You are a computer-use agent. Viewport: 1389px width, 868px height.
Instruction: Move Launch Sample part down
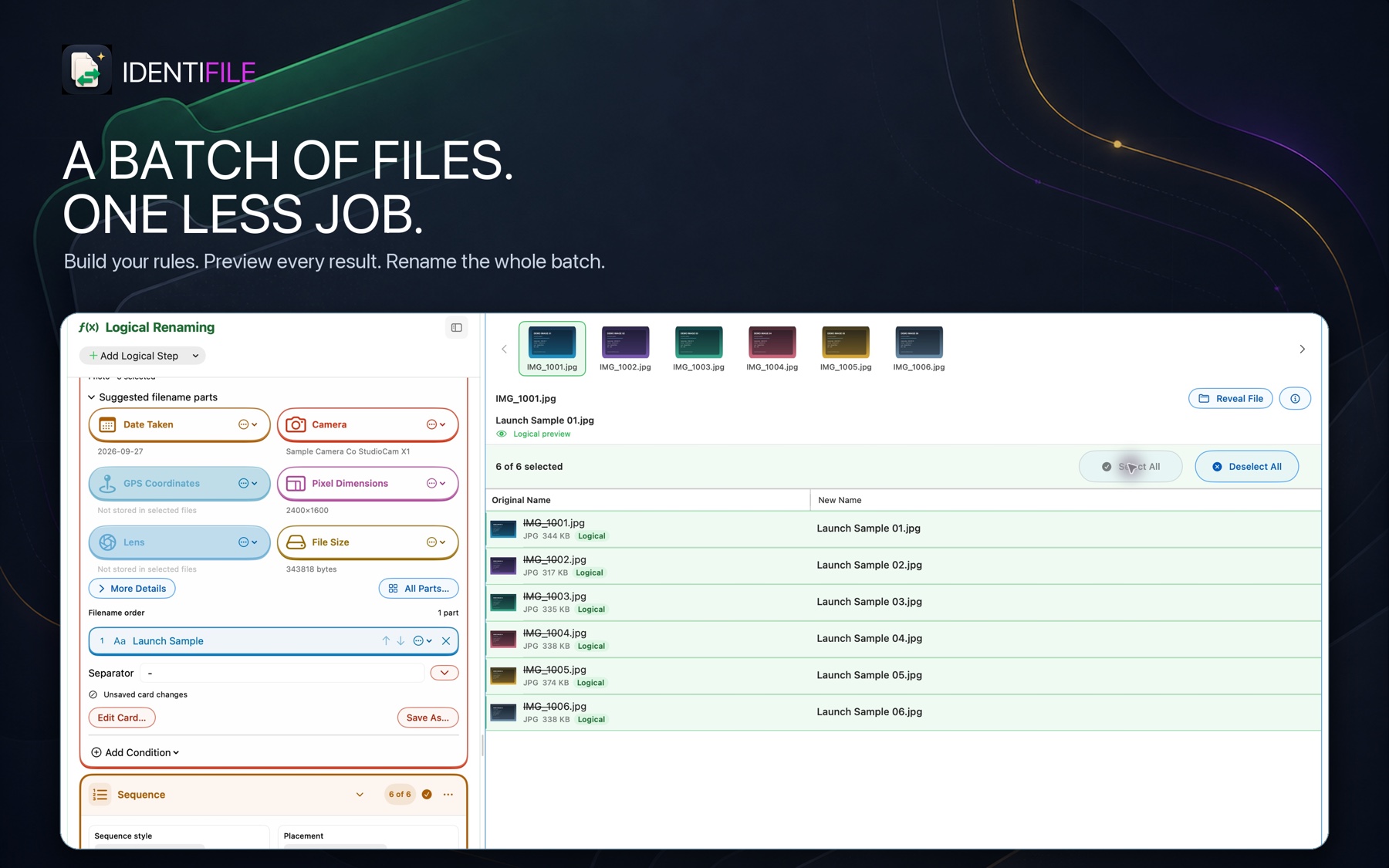[400, 641]
